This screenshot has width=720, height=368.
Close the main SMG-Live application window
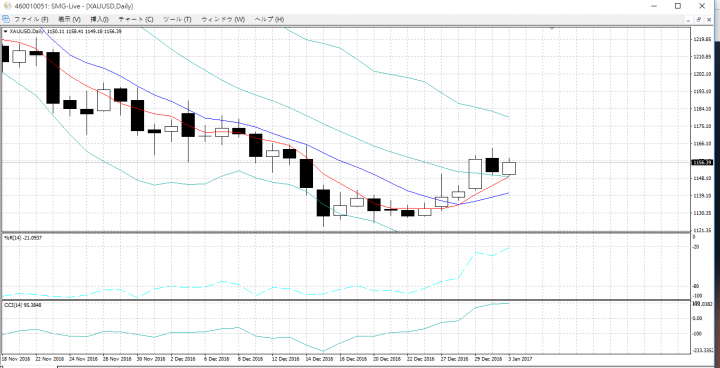702,6
